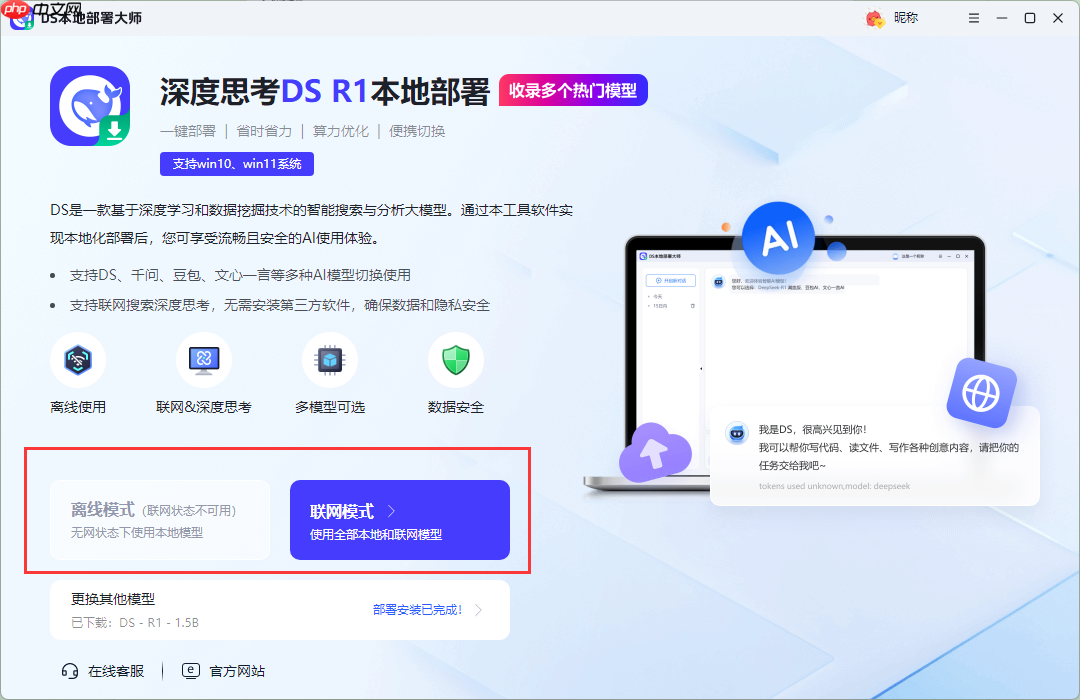Click the 多模型可选 cube icon
Viewport: 1080px width, 700px height.
[x=330, y=360]
